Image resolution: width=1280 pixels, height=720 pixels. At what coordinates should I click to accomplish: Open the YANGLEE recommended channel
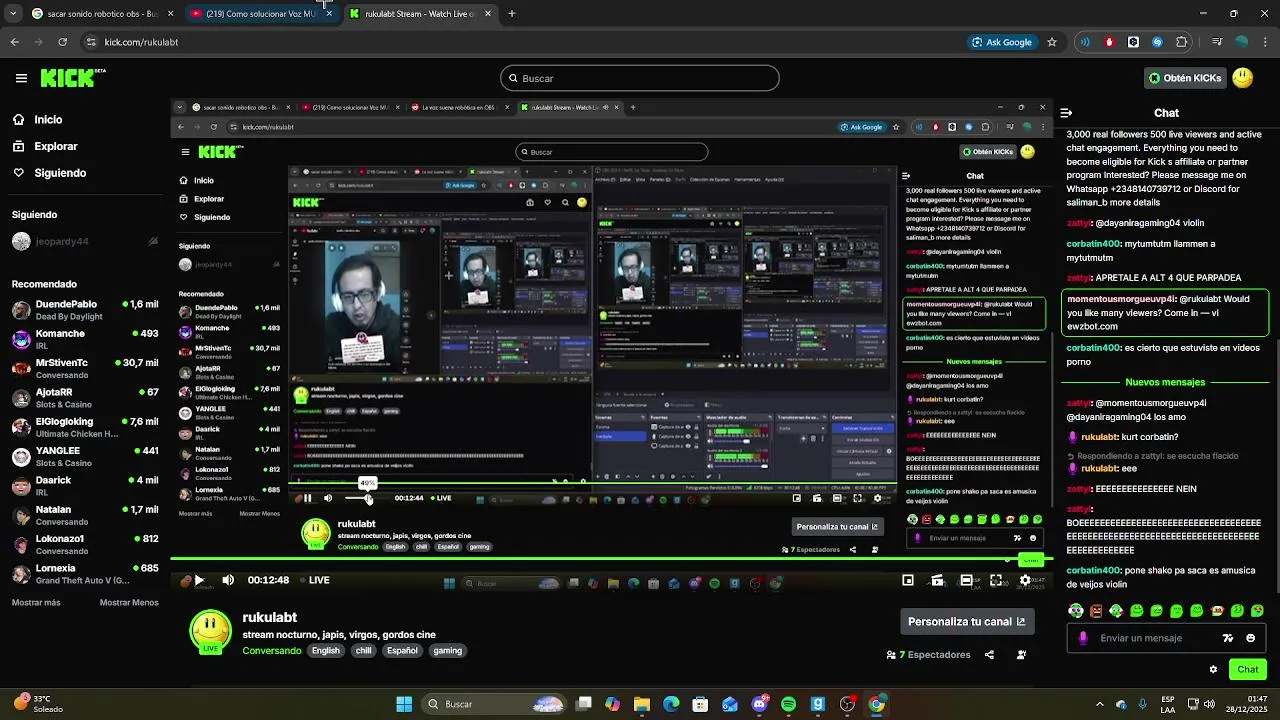click(x=84, y=456)
